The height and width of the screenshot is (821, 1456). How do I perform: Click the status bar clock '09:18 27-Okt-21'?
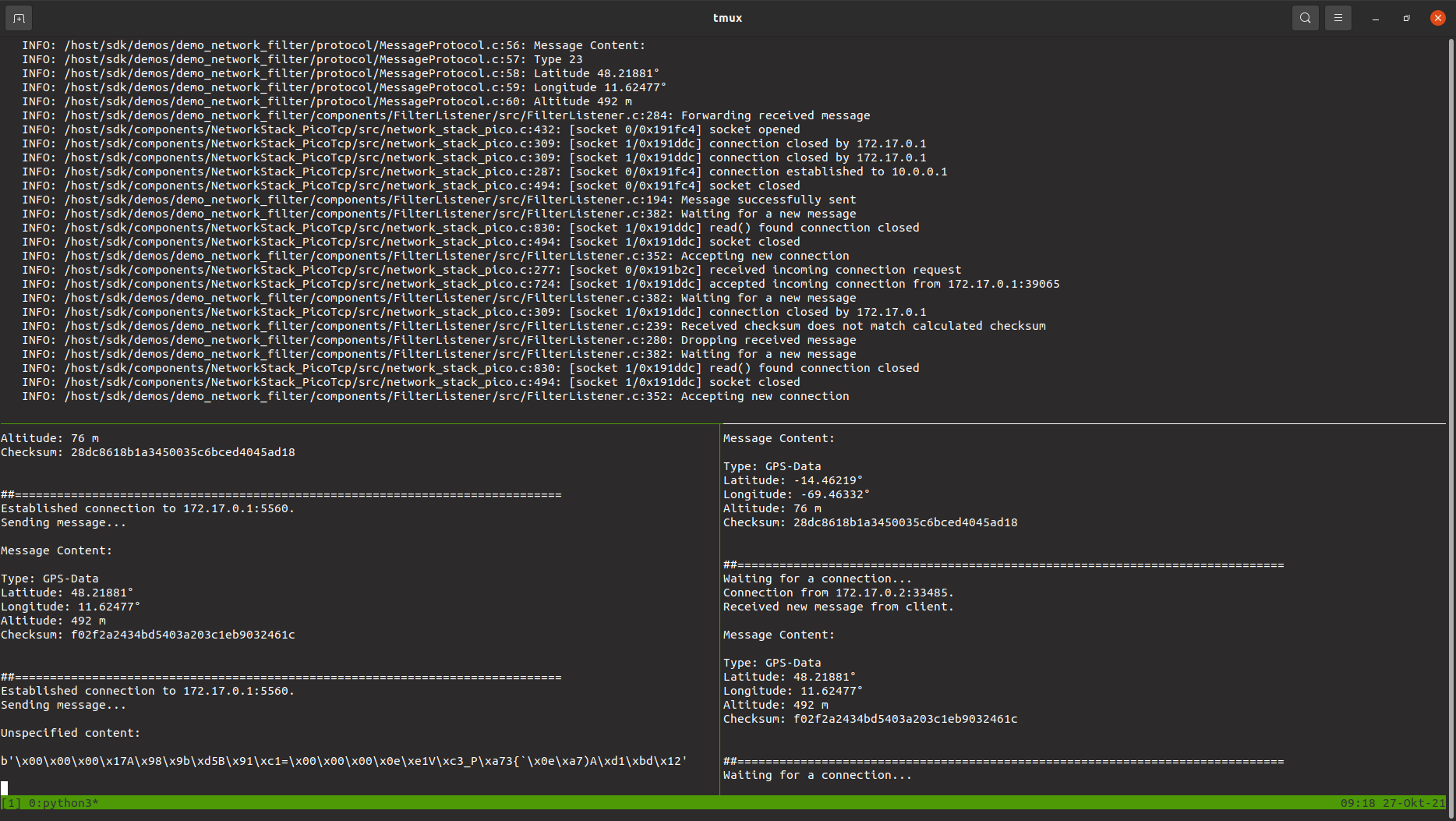(x=1393, y=803)
